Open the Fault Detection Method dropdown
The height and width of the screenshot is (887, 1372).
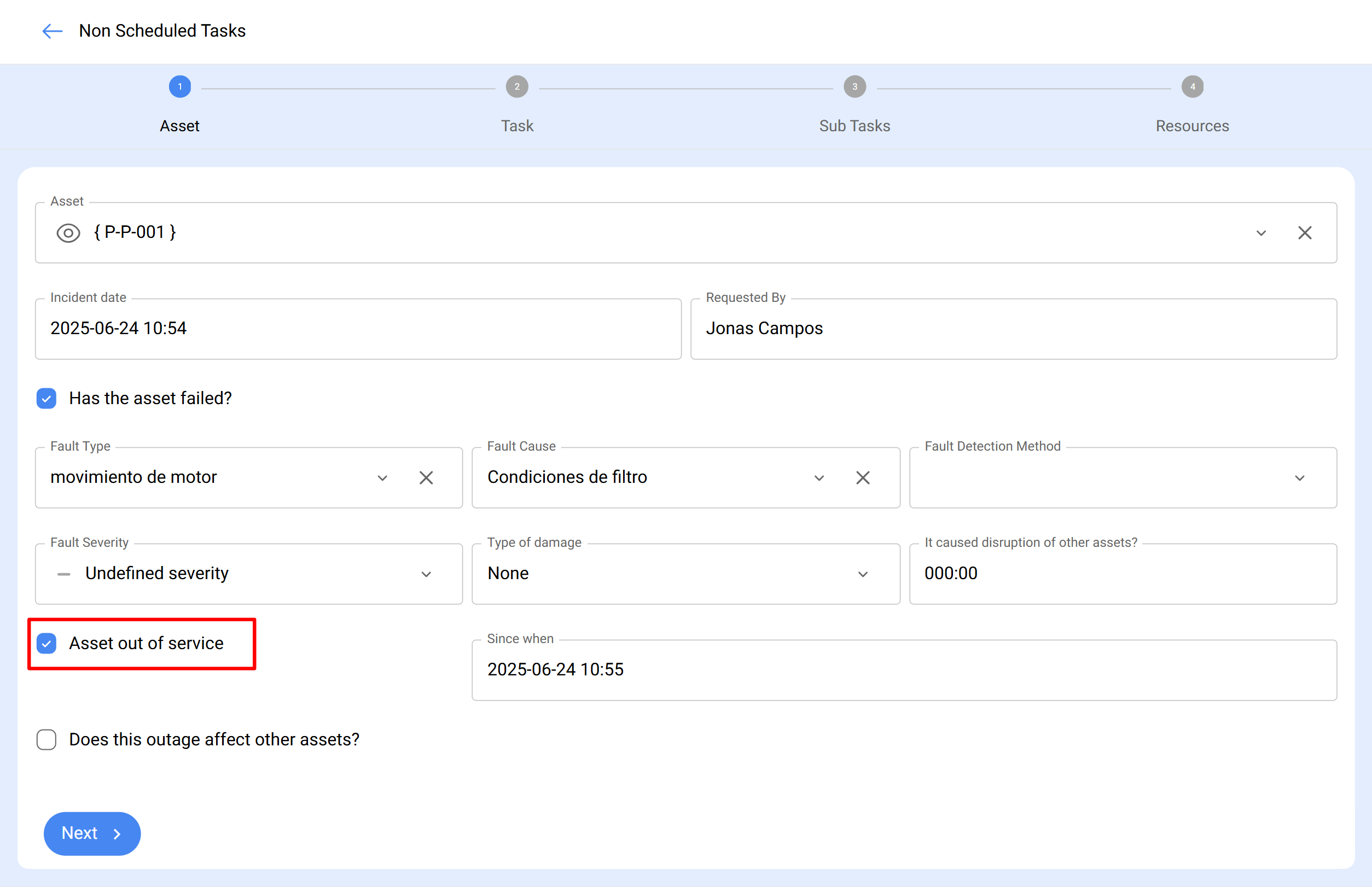click(1299, 477)
